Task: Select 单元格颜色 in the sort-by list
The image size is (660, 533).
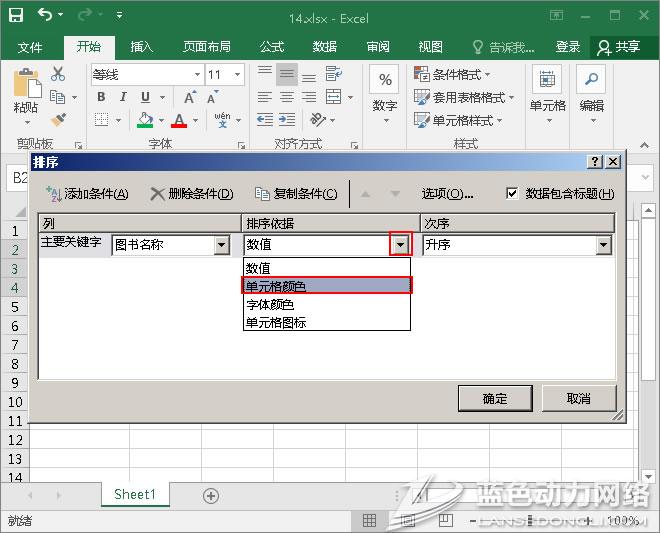Action: (x=327, y=286)
